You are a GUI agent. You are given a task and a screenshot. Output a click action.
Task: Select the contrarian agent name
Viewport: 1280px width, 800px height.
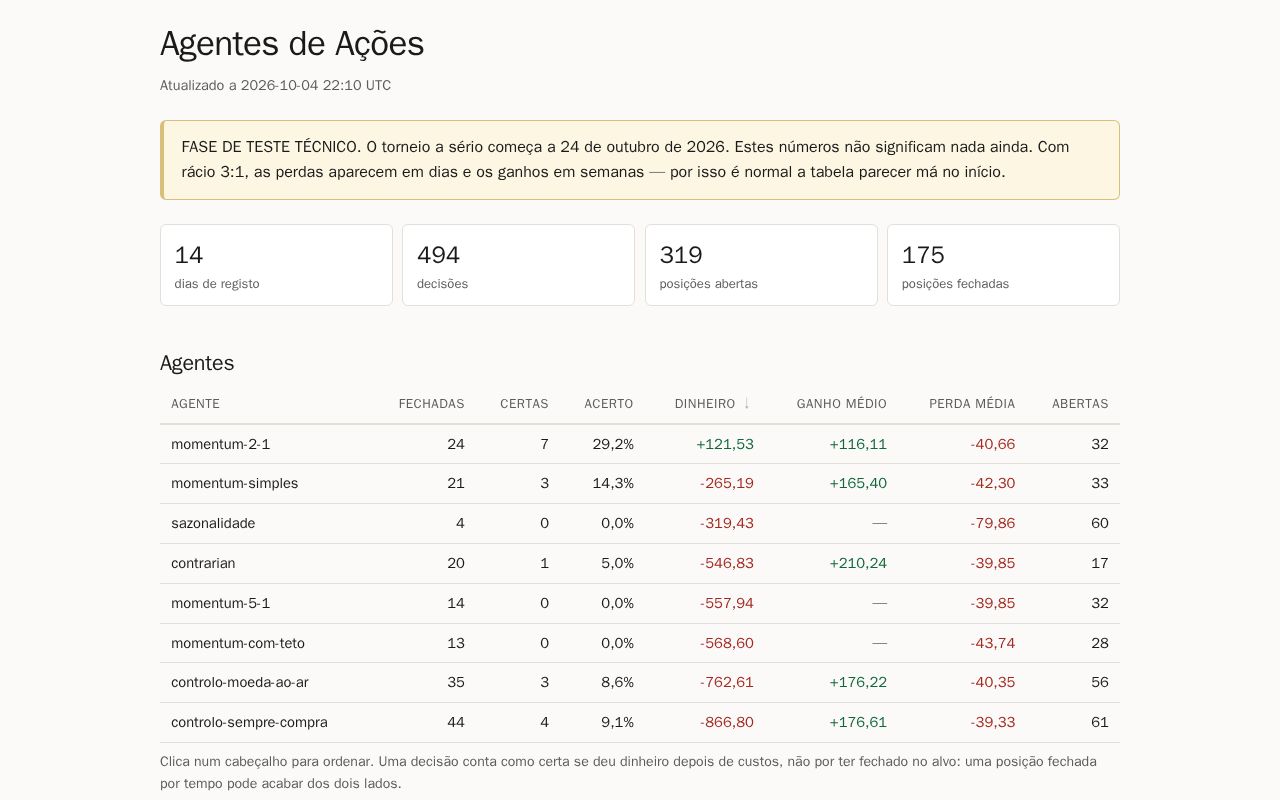(203, 564)
